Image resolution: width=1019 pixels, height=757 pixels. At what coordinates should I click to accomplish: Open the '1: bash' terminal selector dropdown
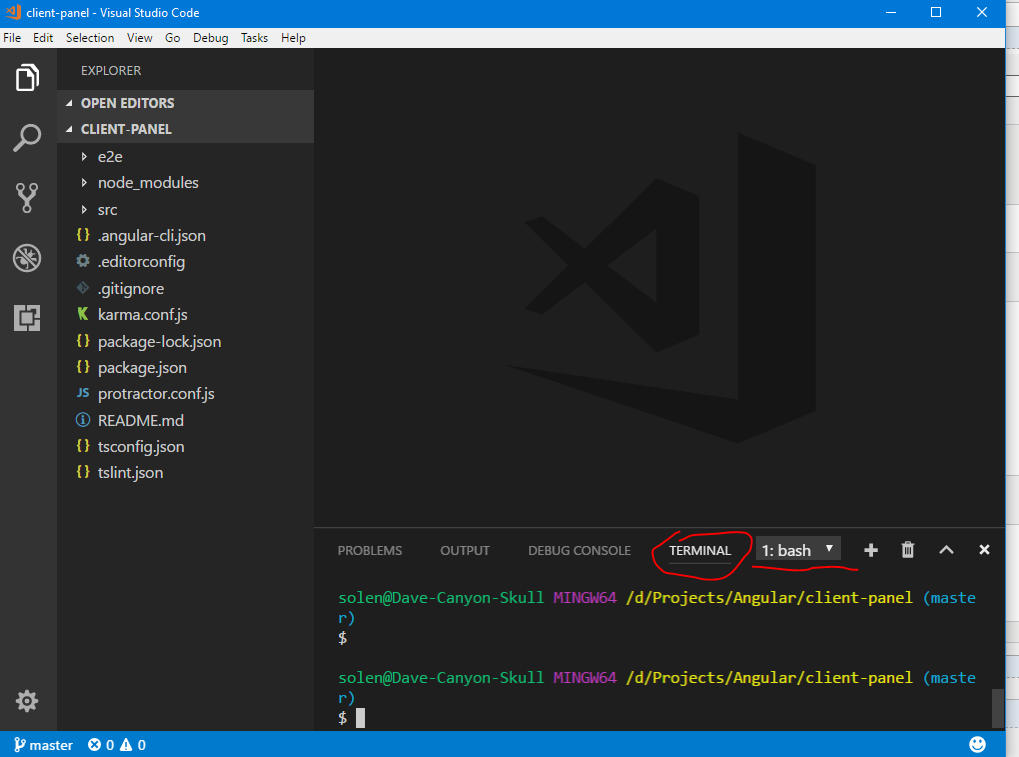pos(798,550)
